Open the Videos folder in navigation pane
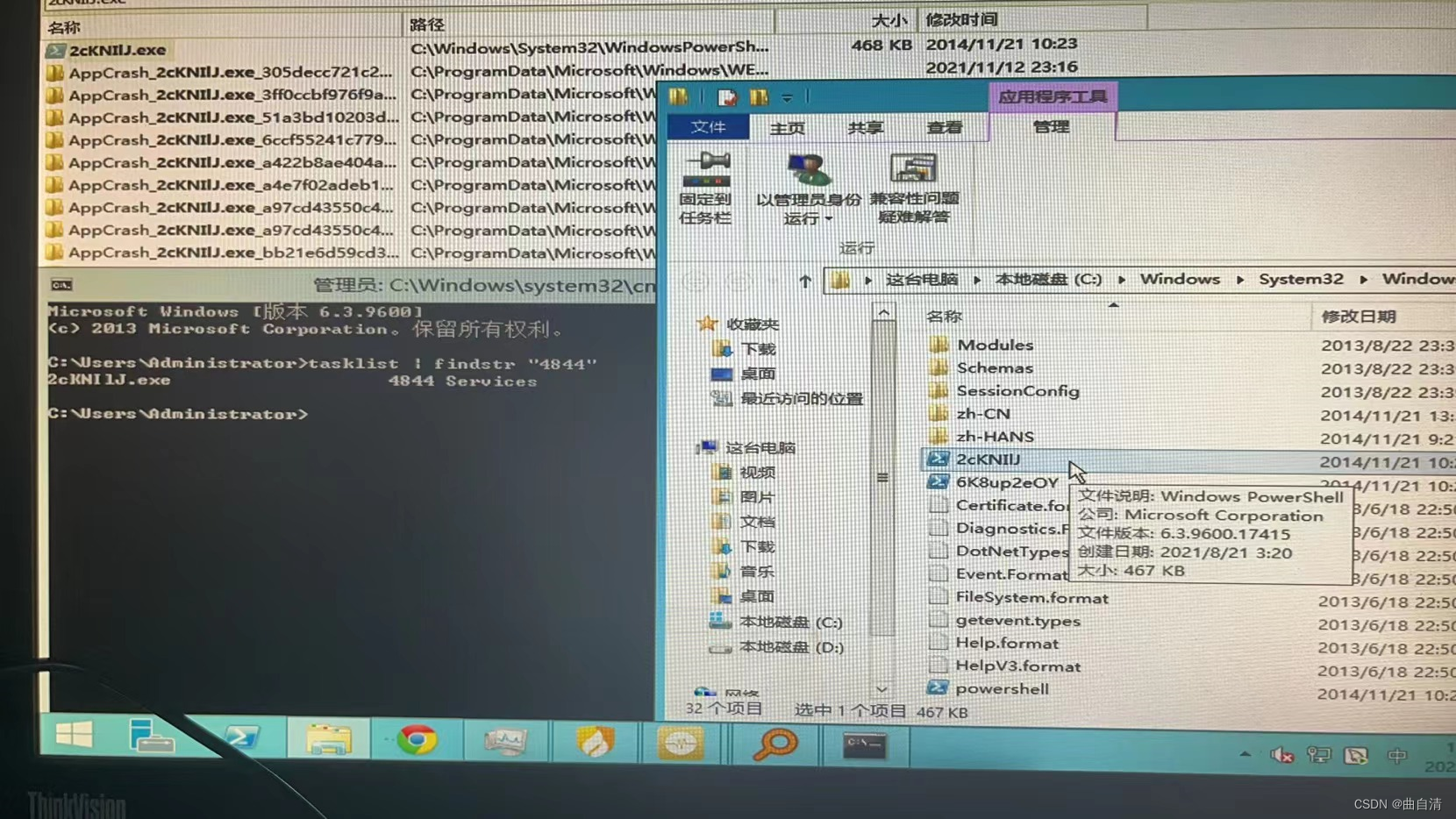Image resolution: width=1456 pixels, height=819 pixels. pos(746,473)
